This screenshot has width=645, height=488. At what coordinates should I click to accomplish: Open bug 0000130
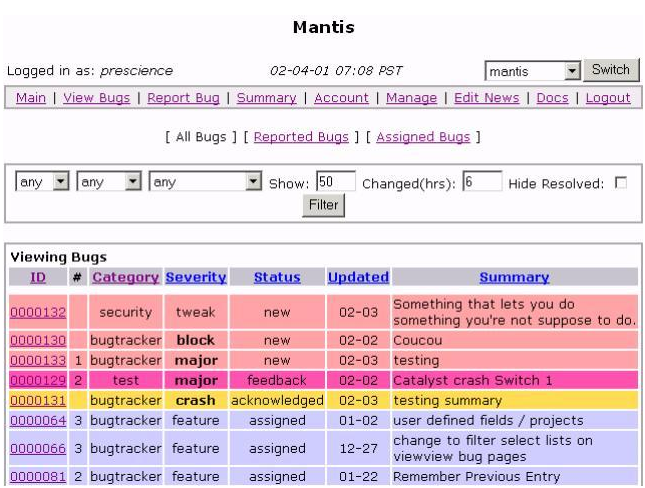pyautogui.click(x=38, y=340)
